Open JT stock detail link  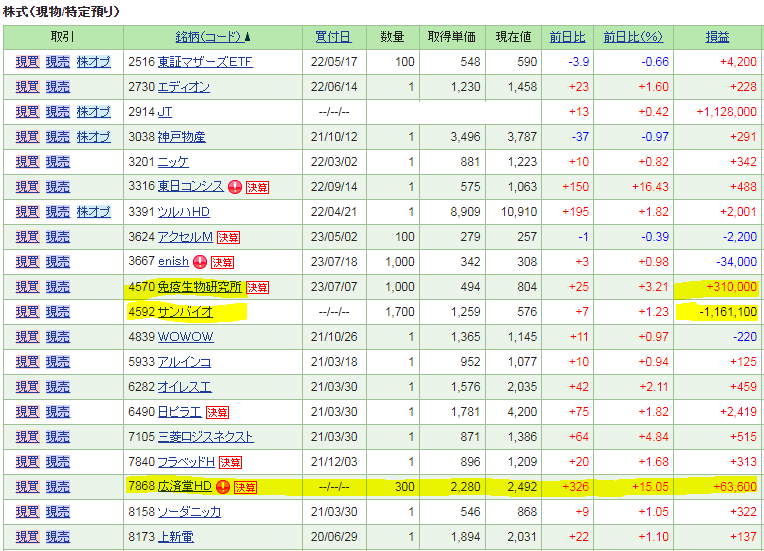(x=165, y=112)
